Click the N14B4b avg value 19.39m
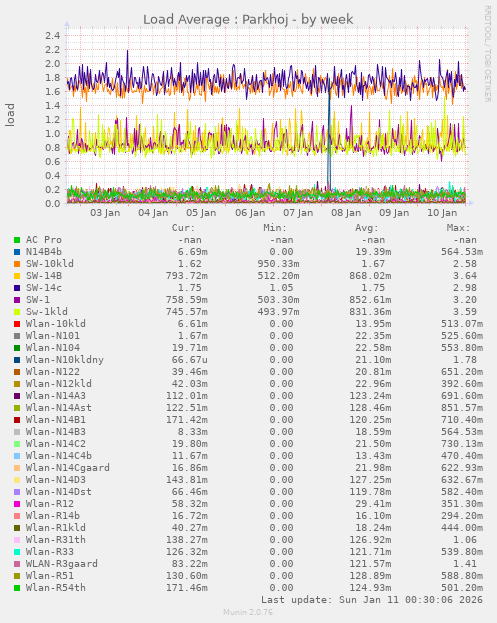This screenshot has width=497, height=623. click(373, 252)
